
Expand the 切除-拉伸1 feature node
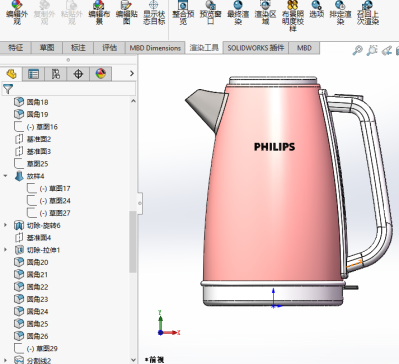click(5, 250)
